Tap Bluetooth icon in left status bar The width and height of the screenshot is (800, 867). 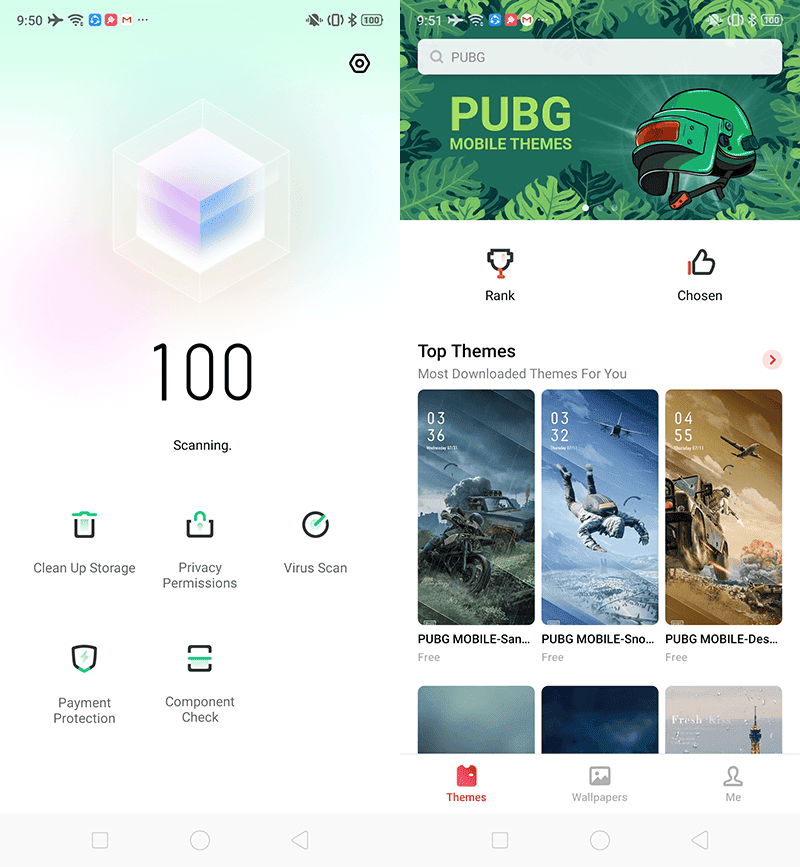352,20
